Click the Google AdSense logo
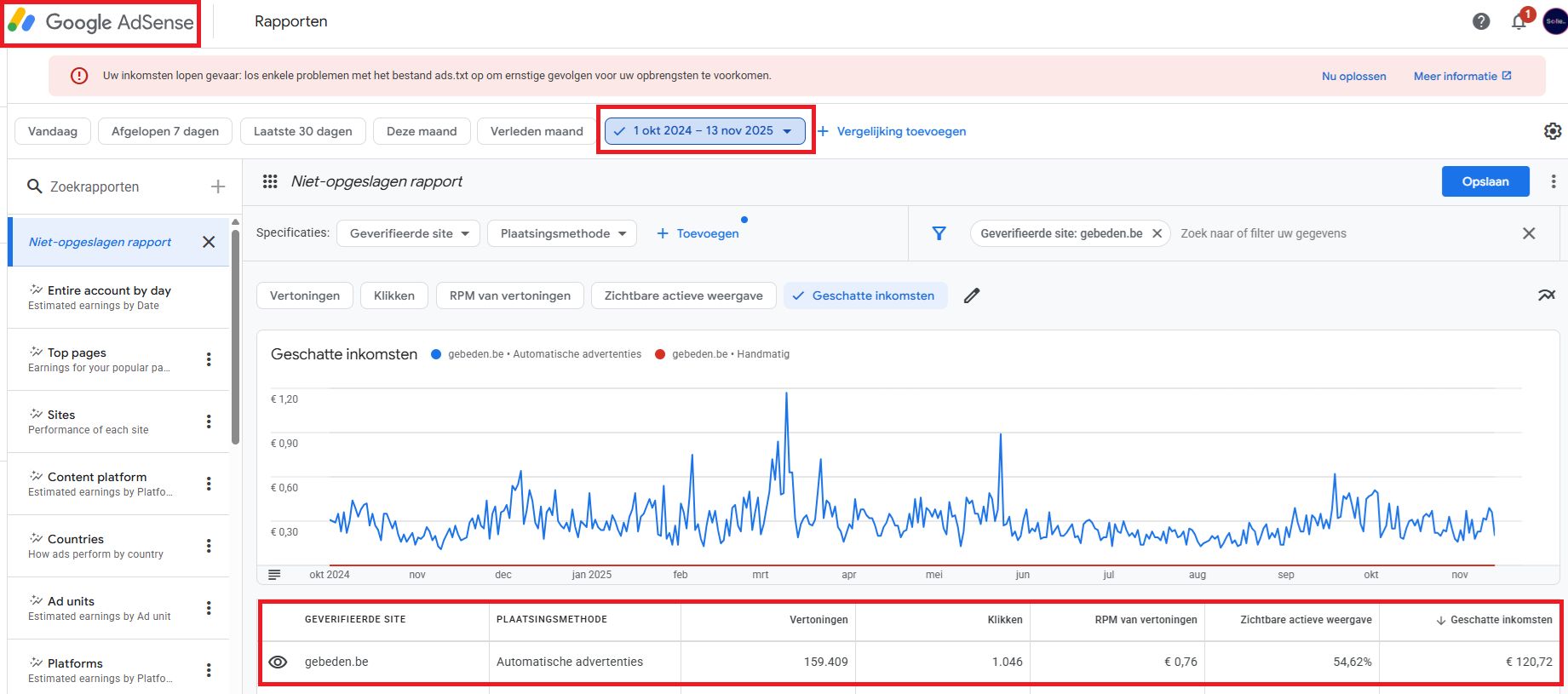This screenshot has height=694, width=1568. (x=101, y=22)
